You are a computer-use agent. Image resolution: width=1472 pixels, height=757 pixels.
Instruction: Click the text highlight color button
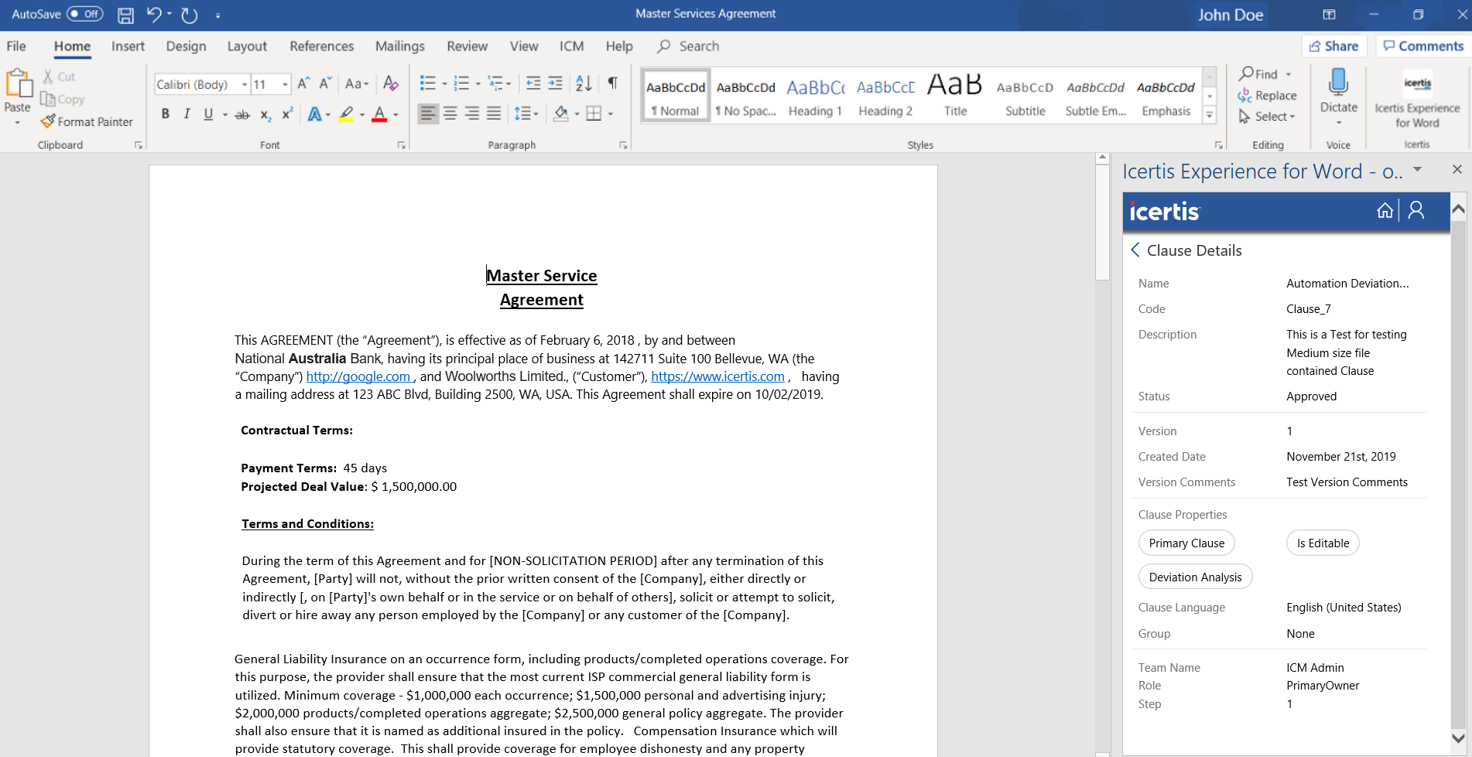[346, 115]
